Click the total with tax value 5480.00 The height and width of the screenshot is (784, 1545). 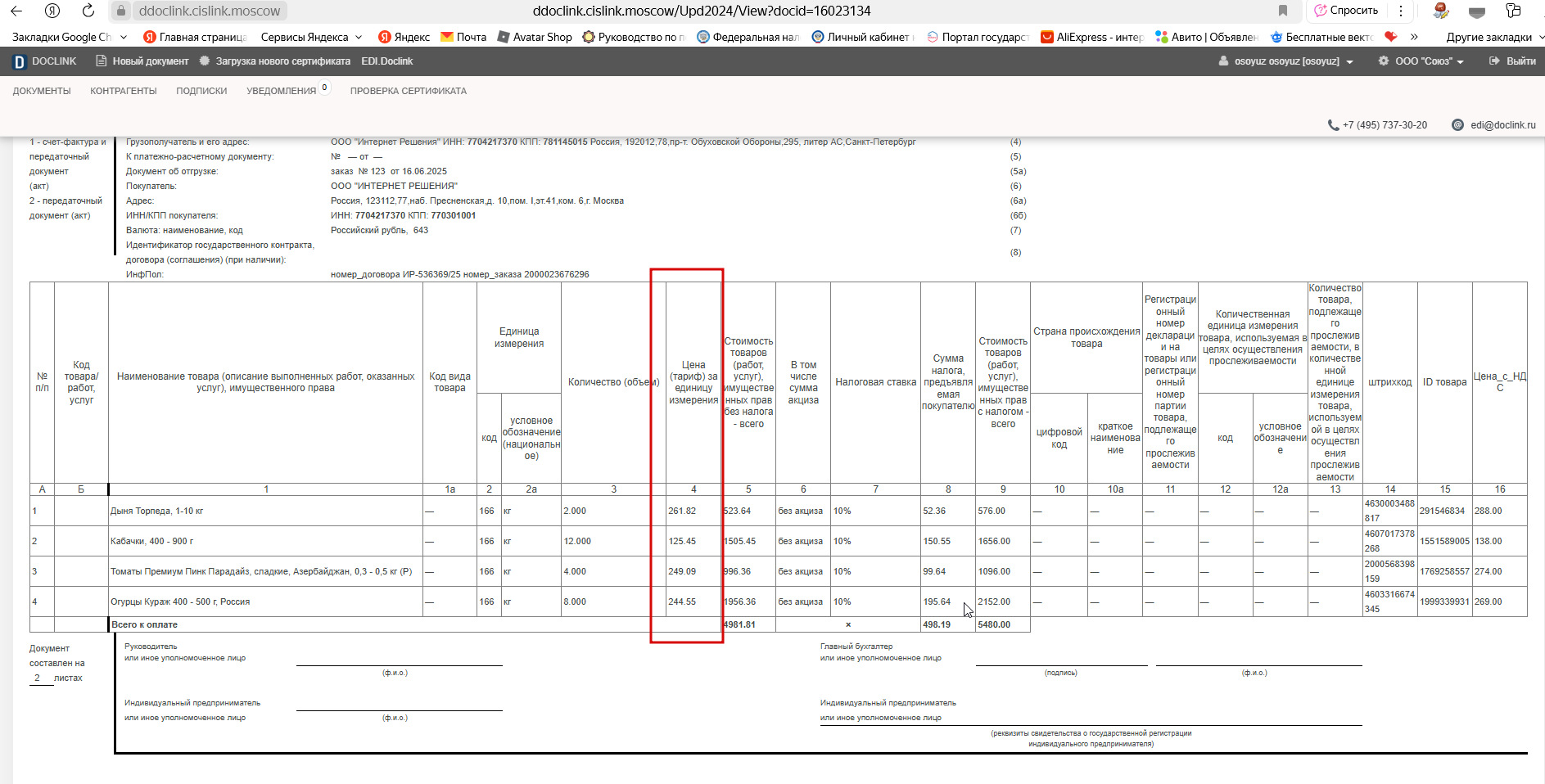click(994, 624)
